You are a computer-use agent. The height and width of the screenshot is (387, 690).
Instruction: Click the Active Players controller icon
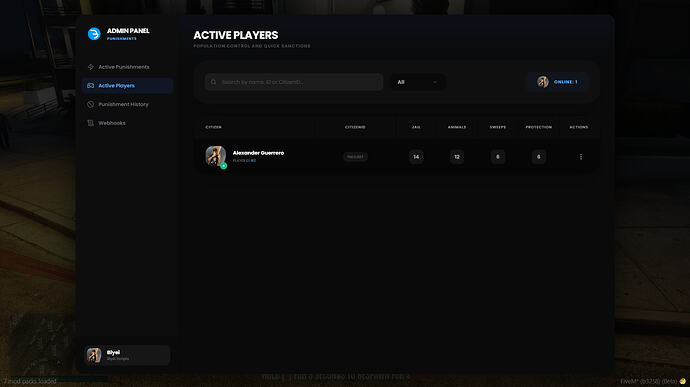[90, 85]
